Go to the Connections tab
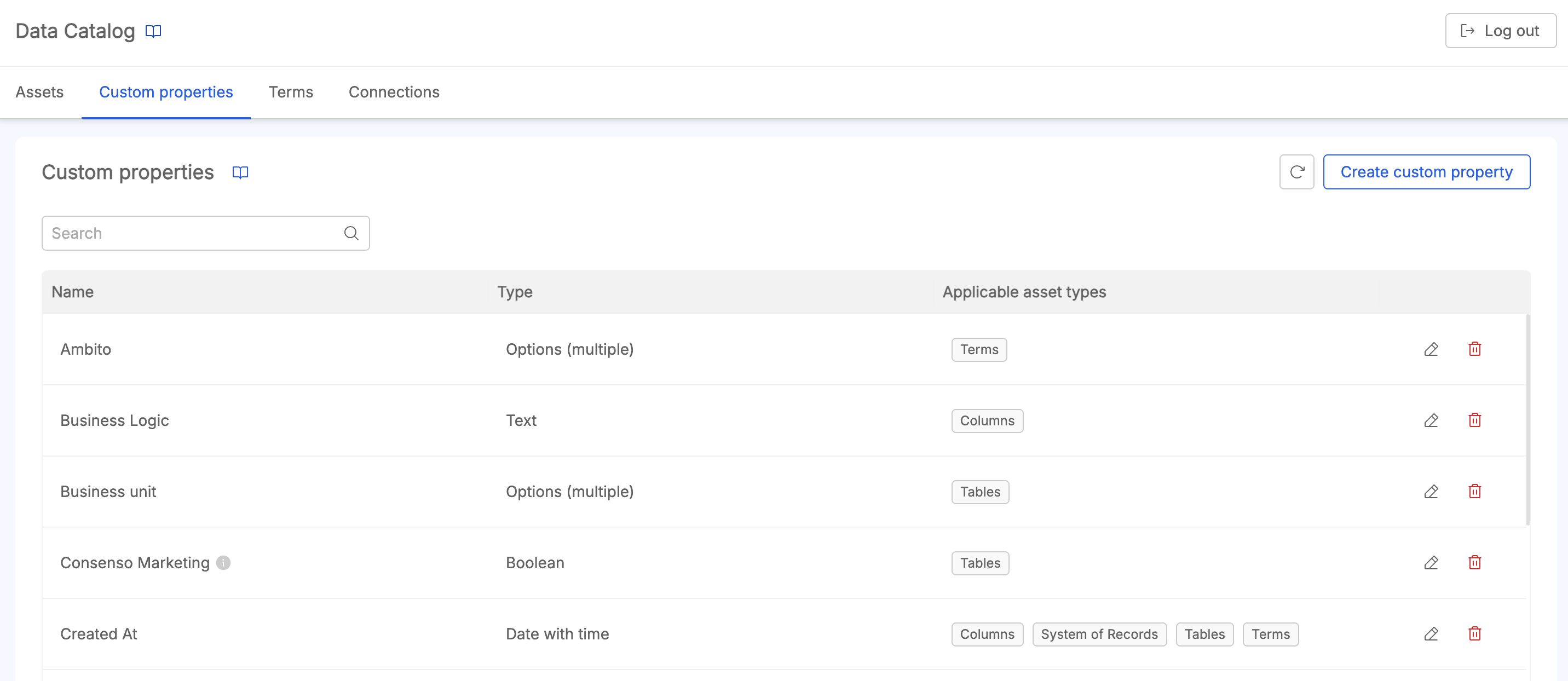This screenshot has width=1568, height=681. tap(394, 92)
